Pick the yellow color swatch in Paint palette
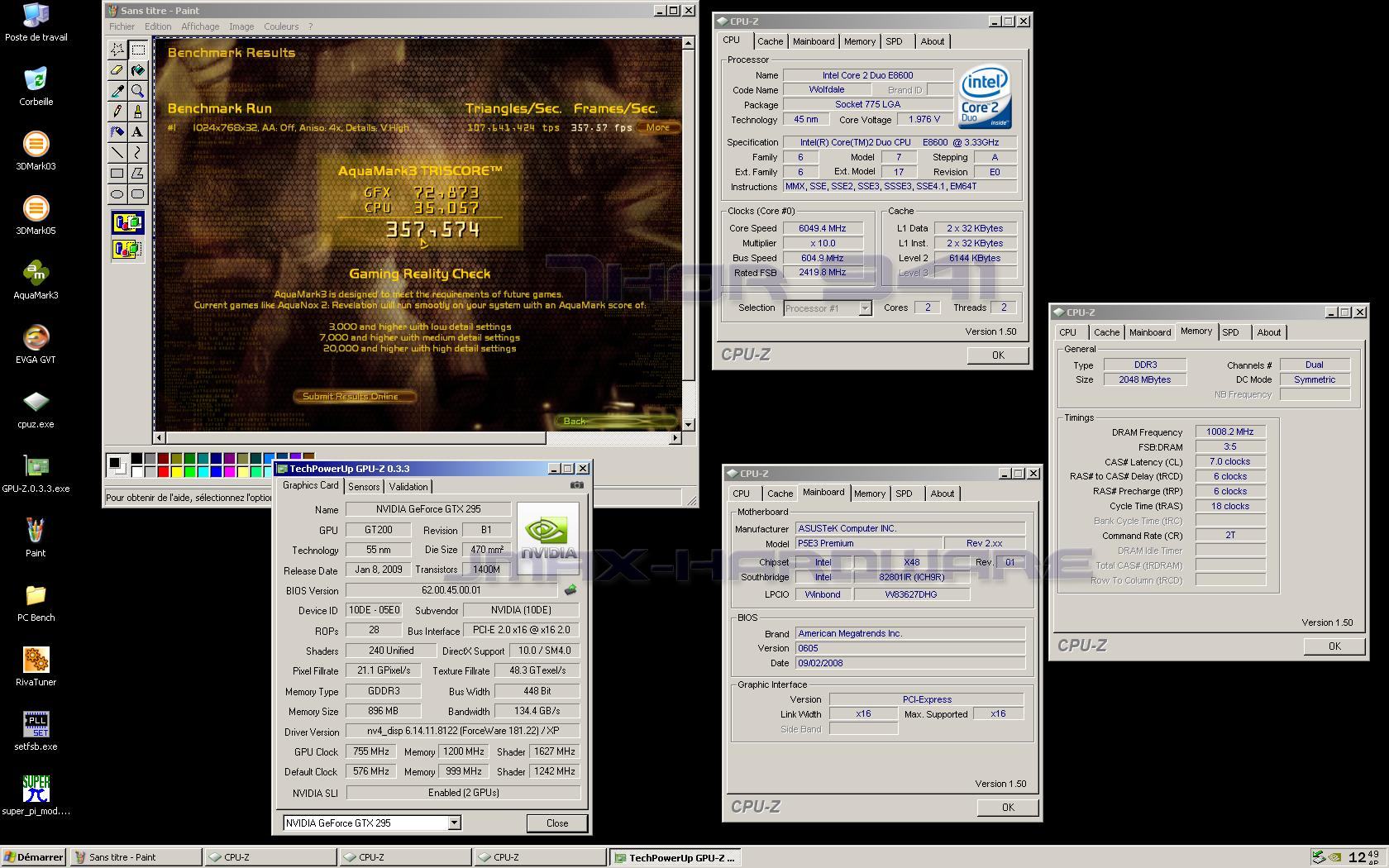Screen dimensions: 1389x868 (176, 471)
